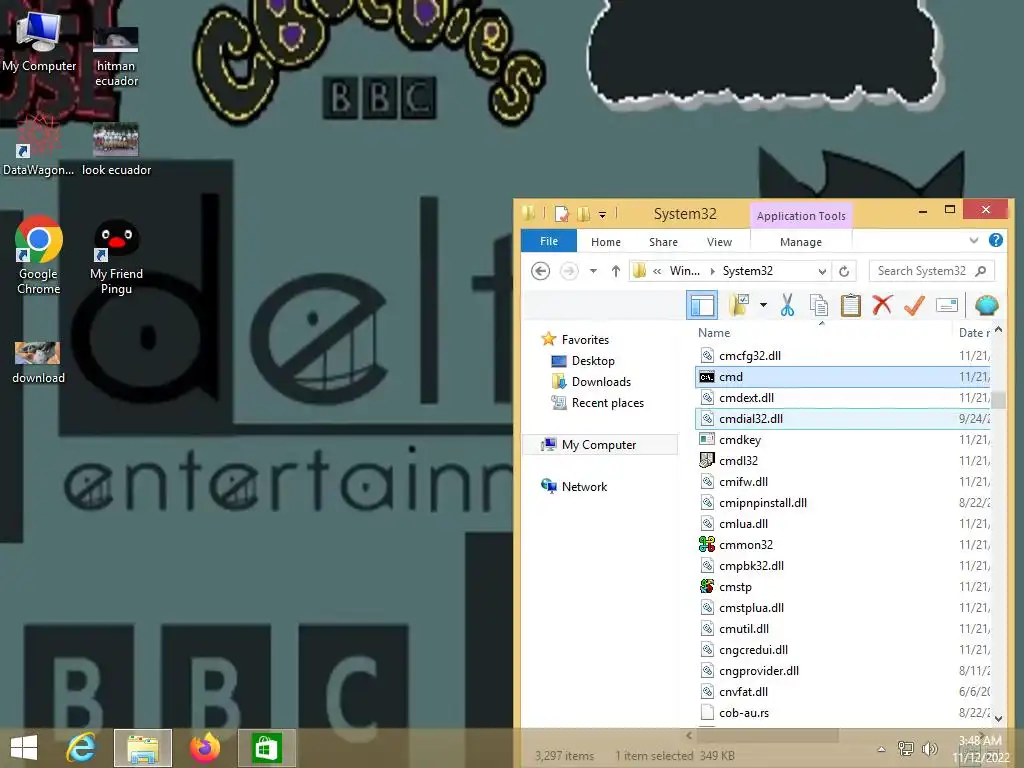
Task: Open Internet Explorer from taskbar
Action: point(82,747)
